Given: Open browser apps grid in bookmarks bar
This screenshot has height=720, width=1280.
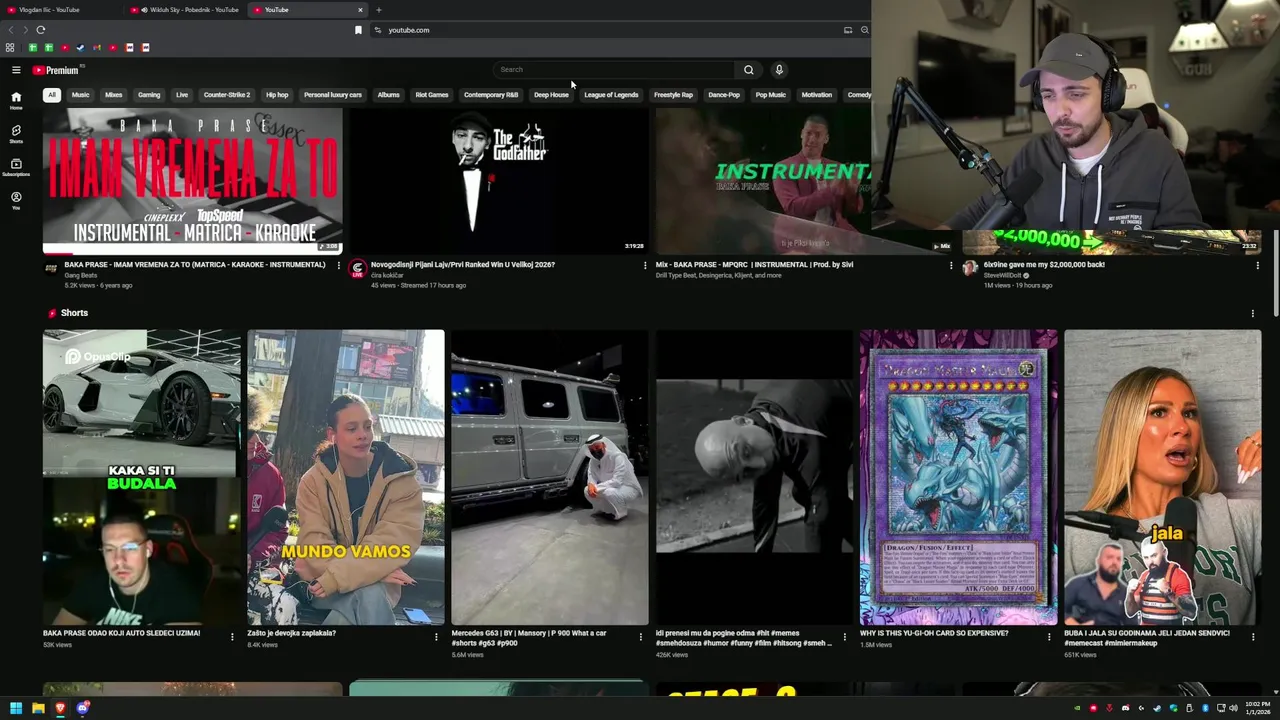Looking at the screenshot, I should click(x=10, y=47).
